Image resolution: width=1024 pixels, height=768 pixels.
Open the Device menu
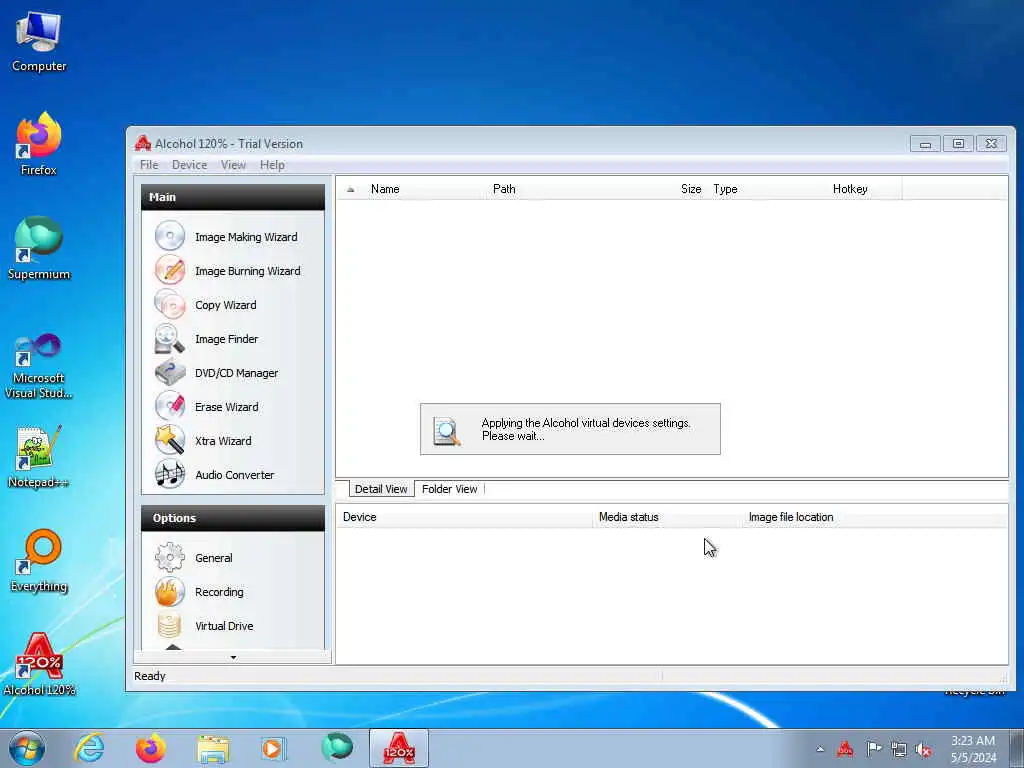pyautogui.click(x=189, y=165)
